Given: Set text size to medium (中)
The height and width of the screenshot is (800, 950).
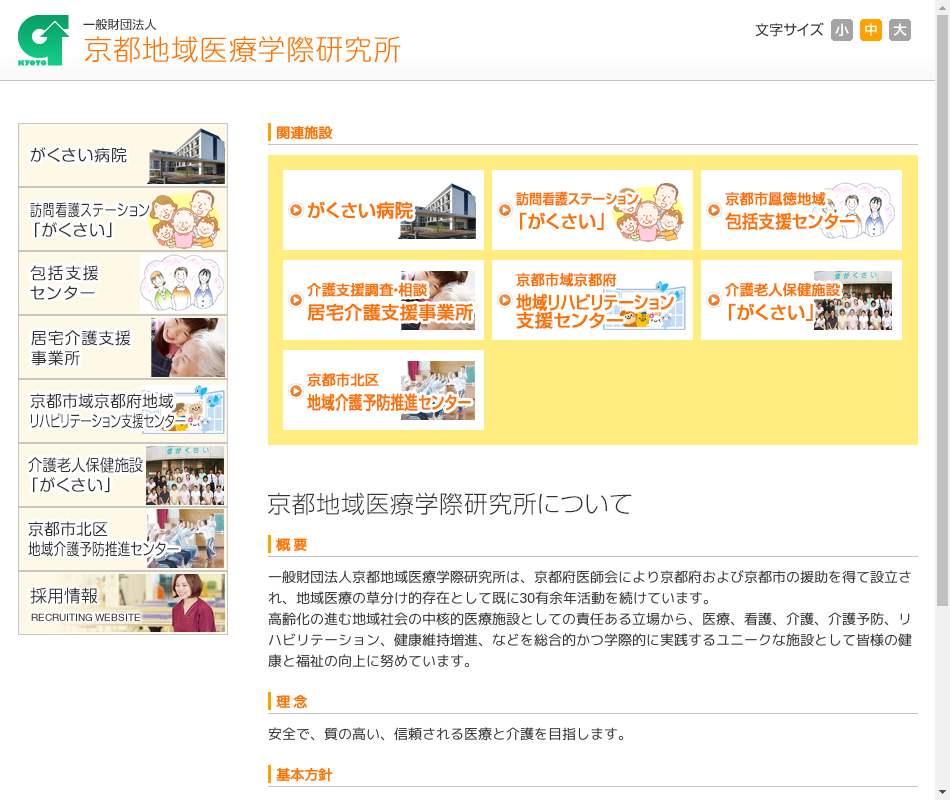Looking at the screenshot, I should 871,30.
